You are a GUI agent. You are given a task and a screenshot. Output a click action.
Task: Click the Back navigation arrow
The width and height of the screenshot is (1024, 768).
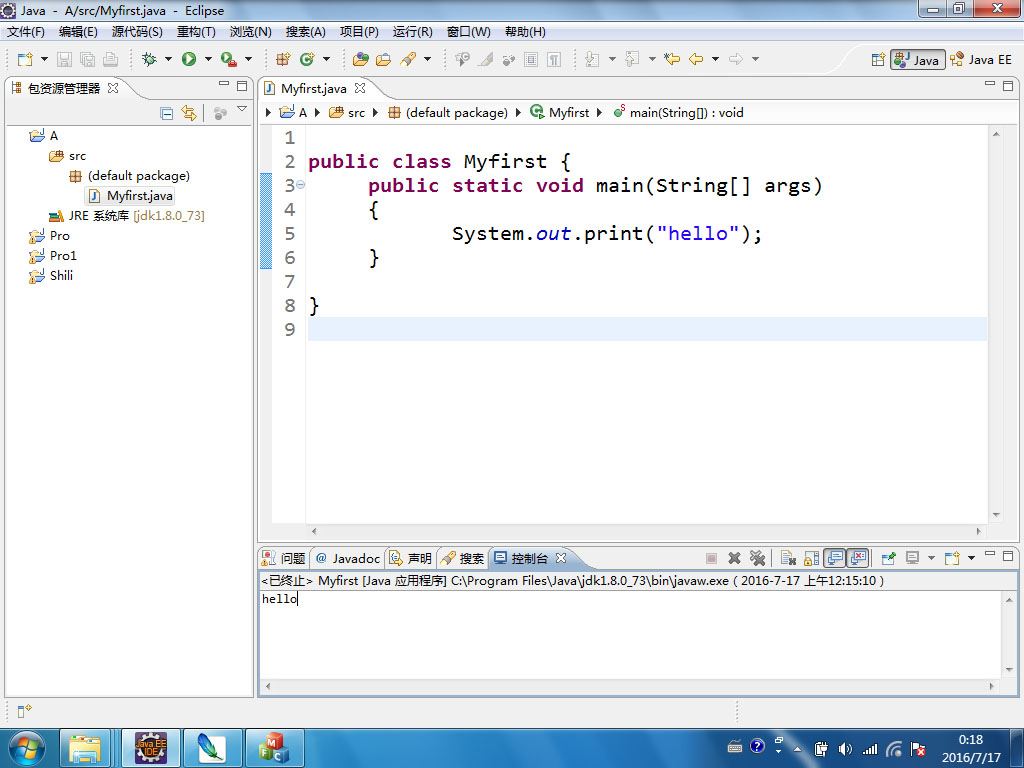click(x=696, y=59)
